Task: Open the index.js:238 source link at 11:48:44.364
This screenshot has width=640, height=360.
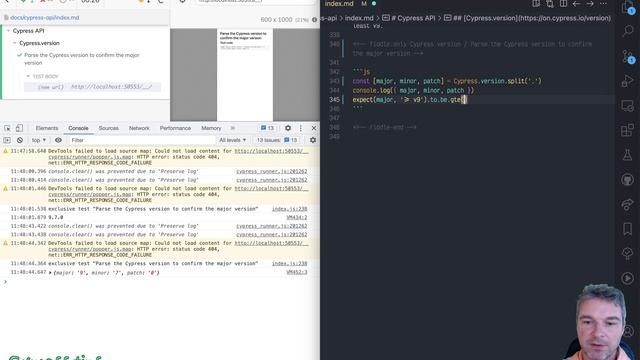Action: pyautogui.click(x=289, y=264)
